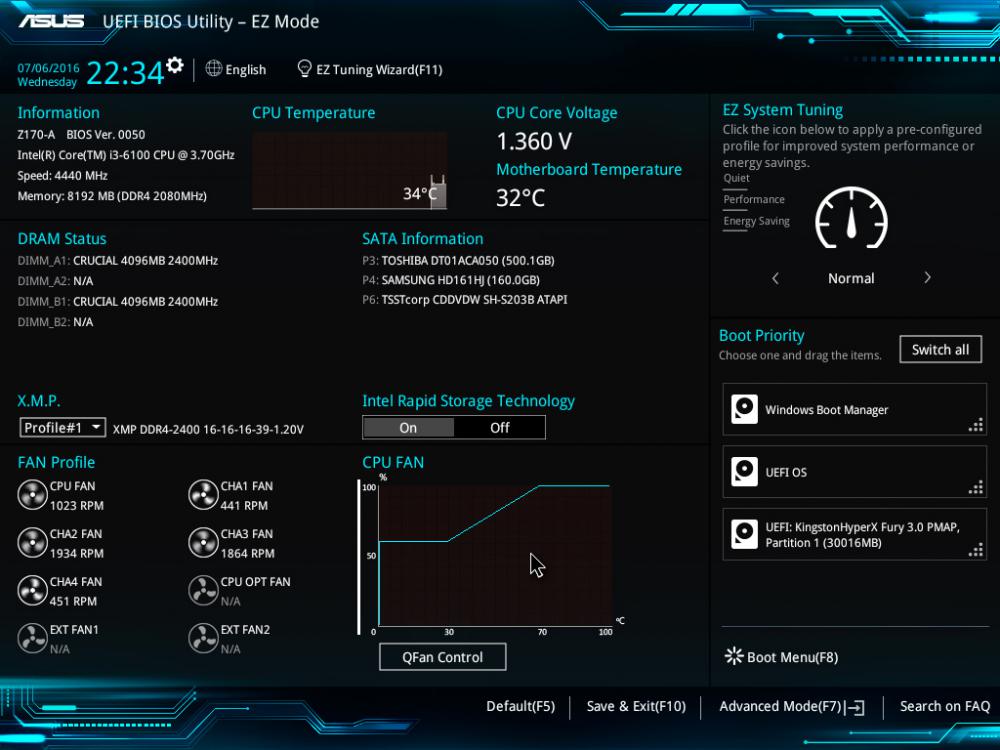The image size is (1000, 750).
Task: Choose Save & Exit (F10)
Action: tap(636, 706)
